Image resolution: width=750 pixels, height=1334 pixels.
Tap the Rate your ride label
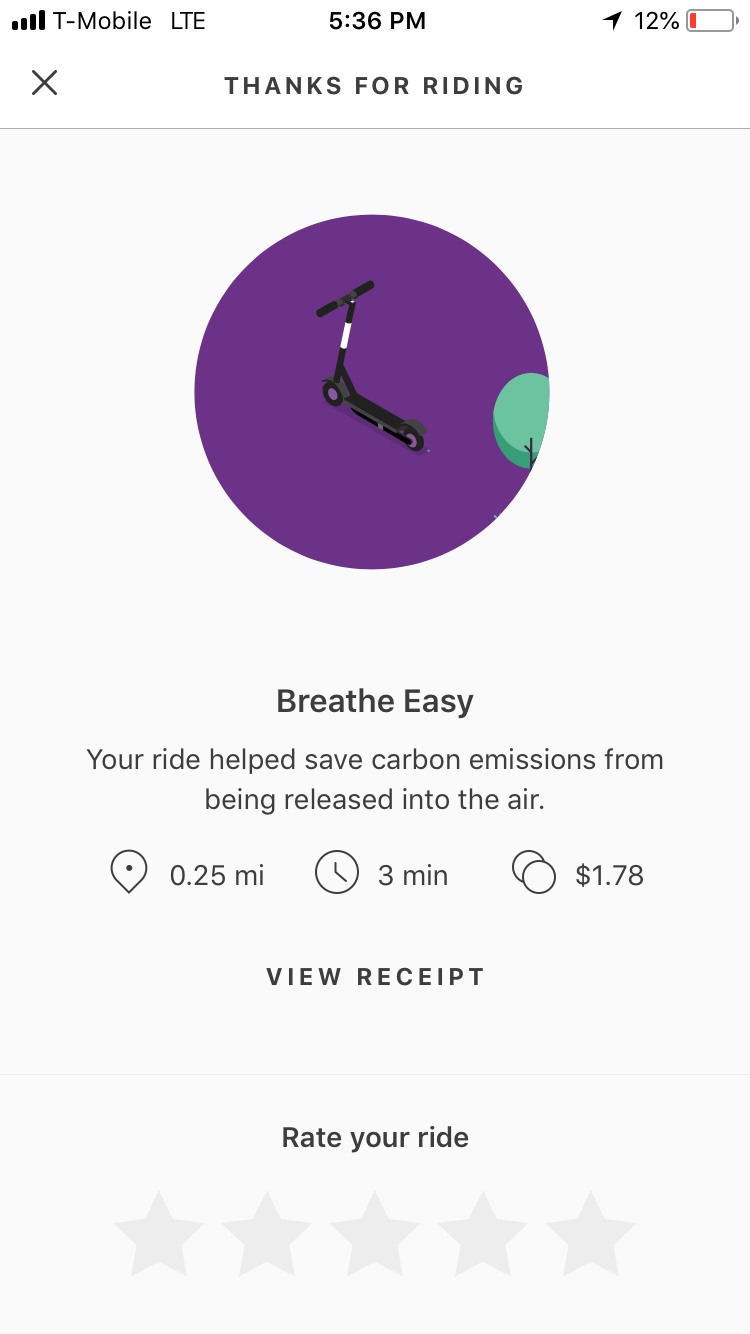375,1137
